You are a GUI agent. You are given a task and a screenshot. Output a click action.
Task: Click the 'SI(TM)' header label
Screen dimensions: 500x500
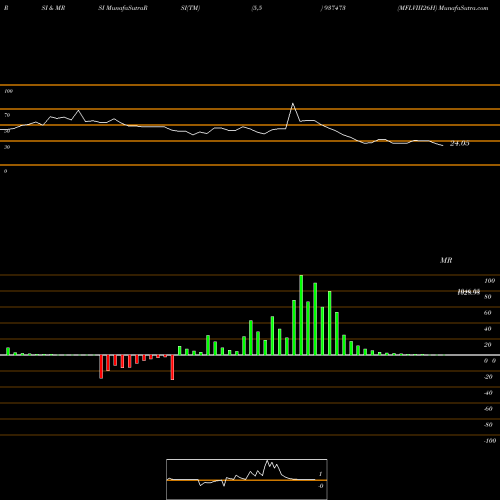(190, 8)
